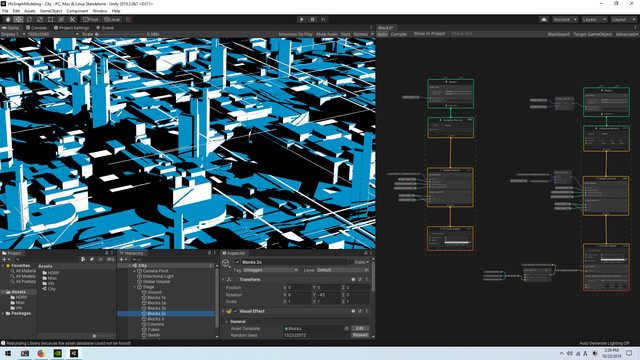
Task: Collapse the Stage item in Hierarchy
Action: (x=135, y=287)
